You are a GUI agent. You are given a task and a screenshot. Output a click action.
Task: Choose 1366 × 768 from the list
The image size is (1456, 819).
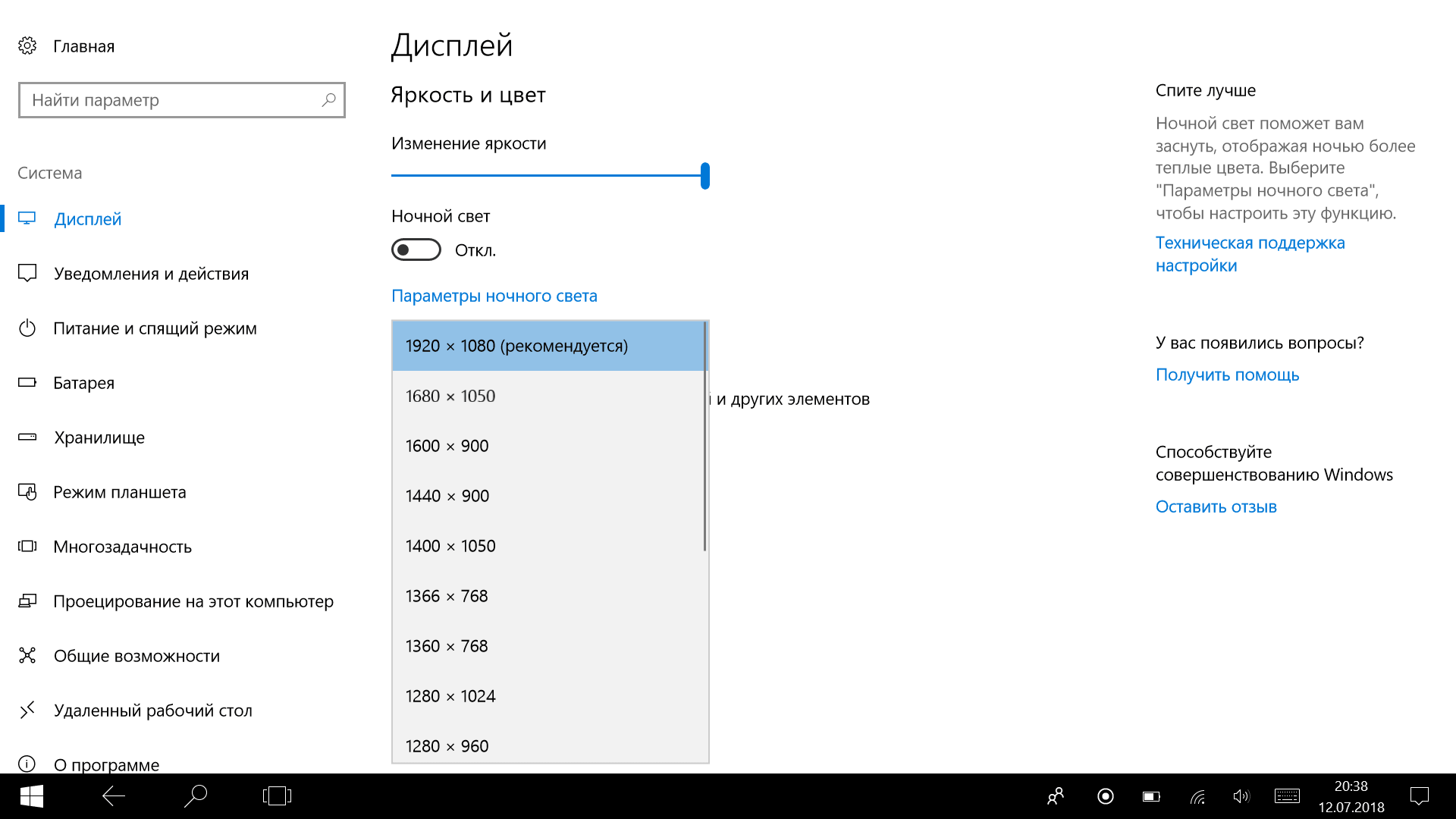(x=447, y=596)
